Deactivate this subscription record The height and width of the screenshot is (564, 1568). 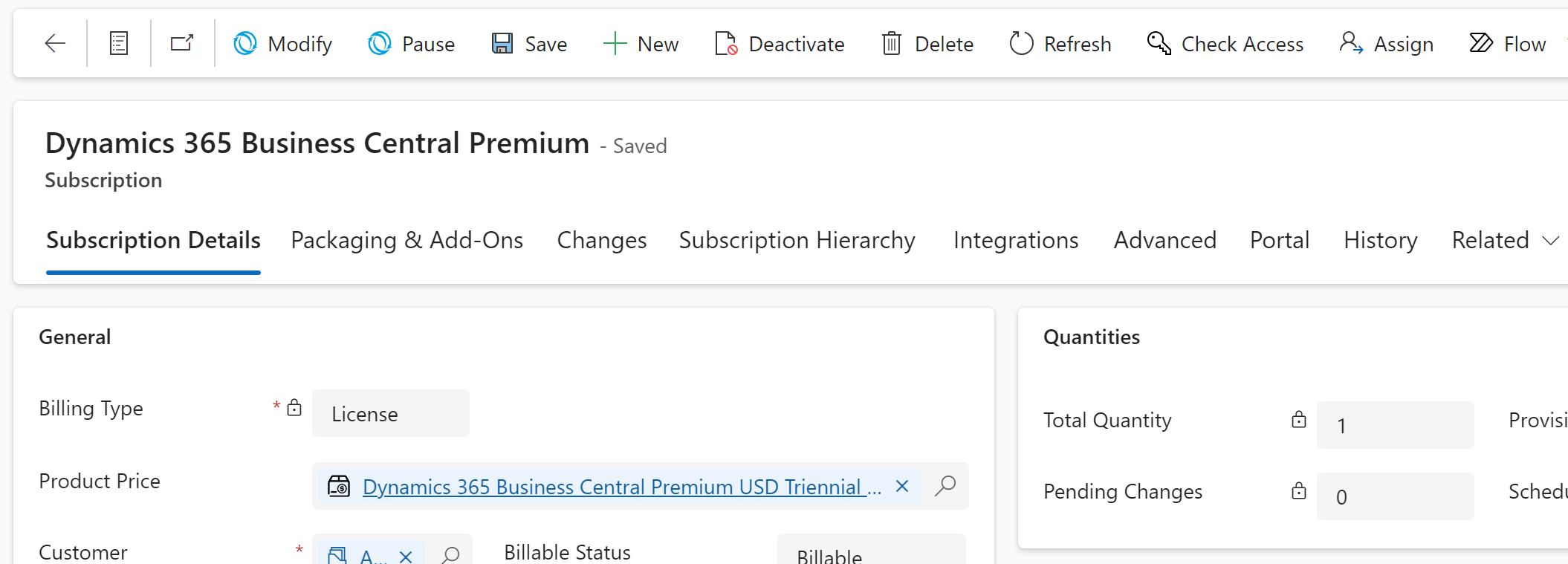coord(780,44)
